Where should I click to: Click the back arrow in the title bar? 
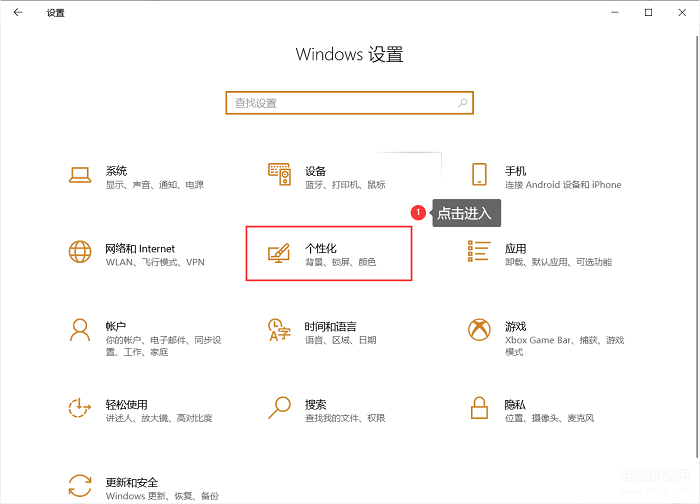(18, 12)
